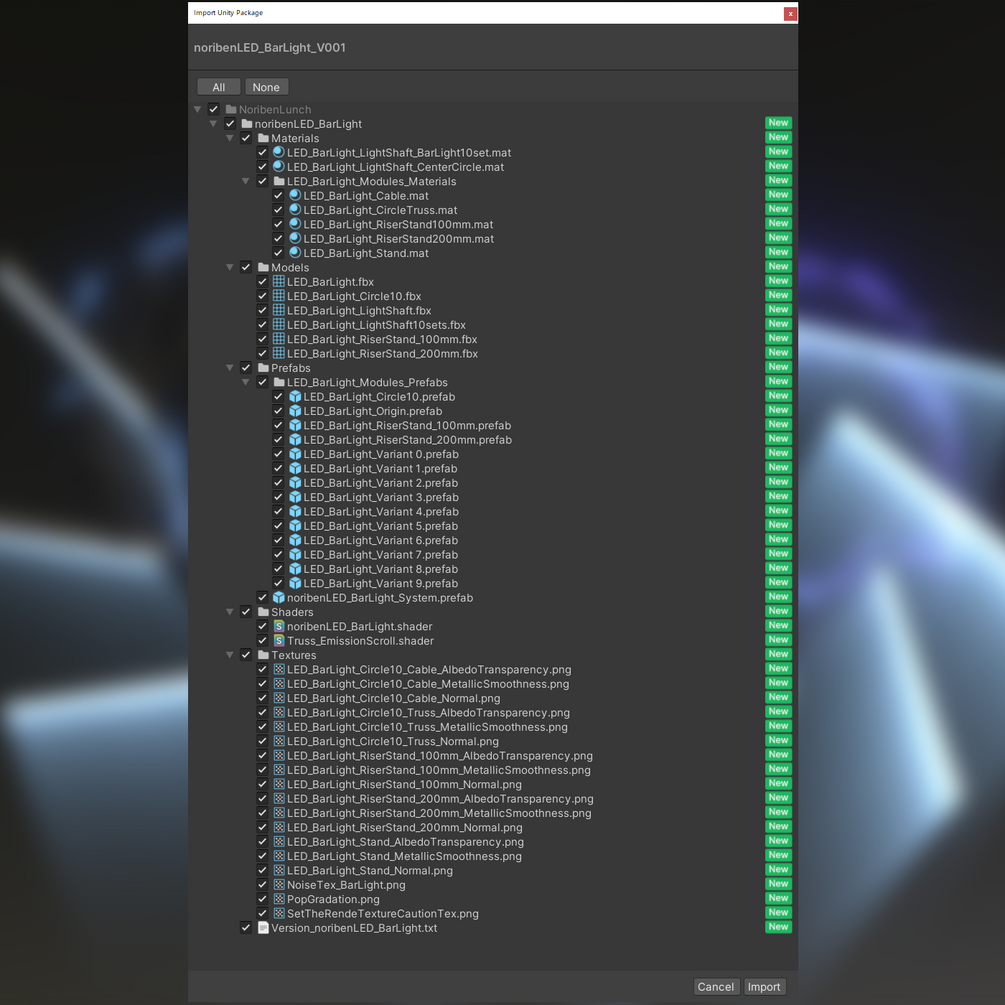The height and width of the screenshot is (1005, 1005).
Task: Select LED_BarLight_LightShaft10sets.fbx file name
Action: [x=376, y=325]
